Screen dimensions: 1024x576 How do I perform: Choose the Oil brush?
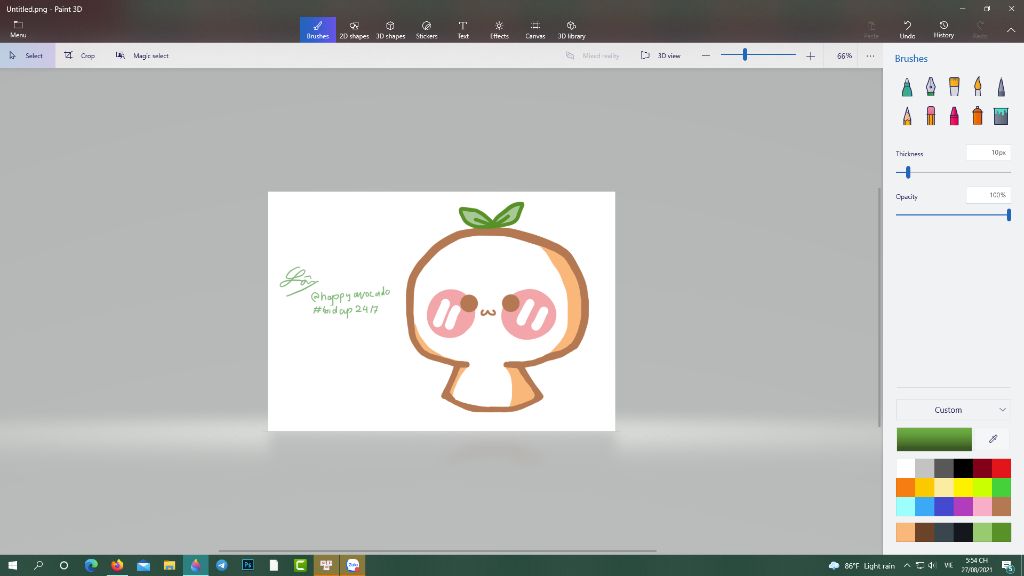click(x=954, y=87)
